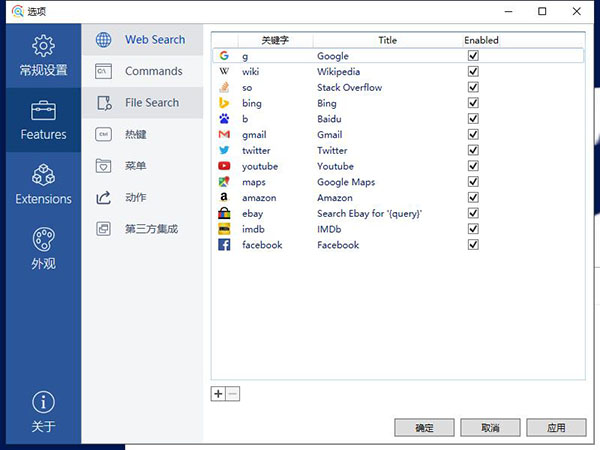
Task: Open the Extensions section
Action: [x=43, y=185]
